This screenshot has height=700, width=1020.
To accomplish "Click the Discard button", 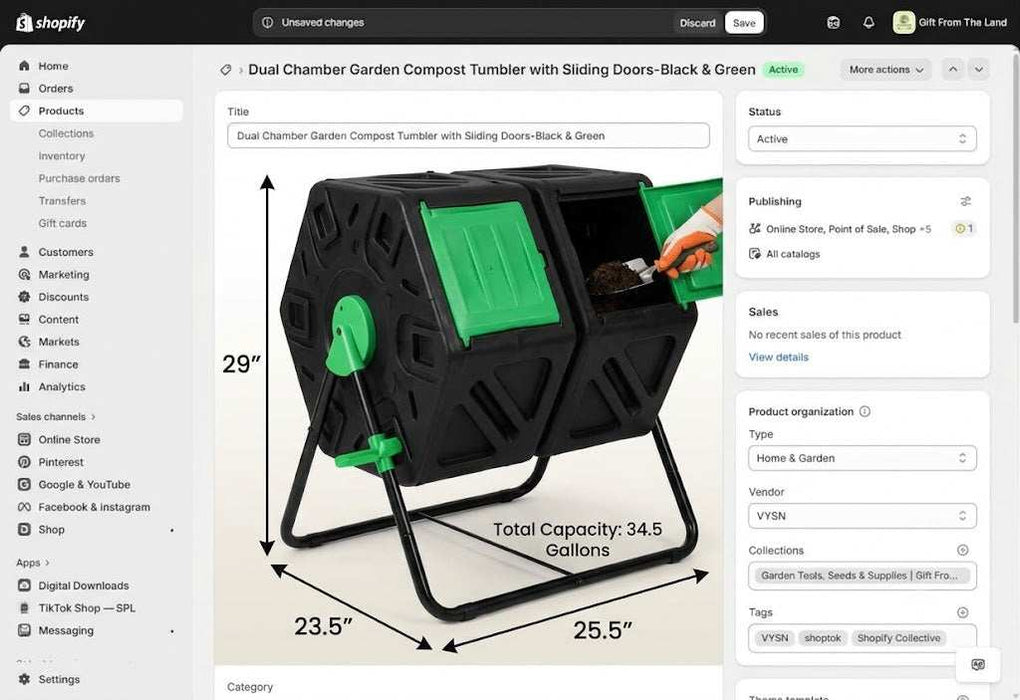I will [x=697, y=23].
